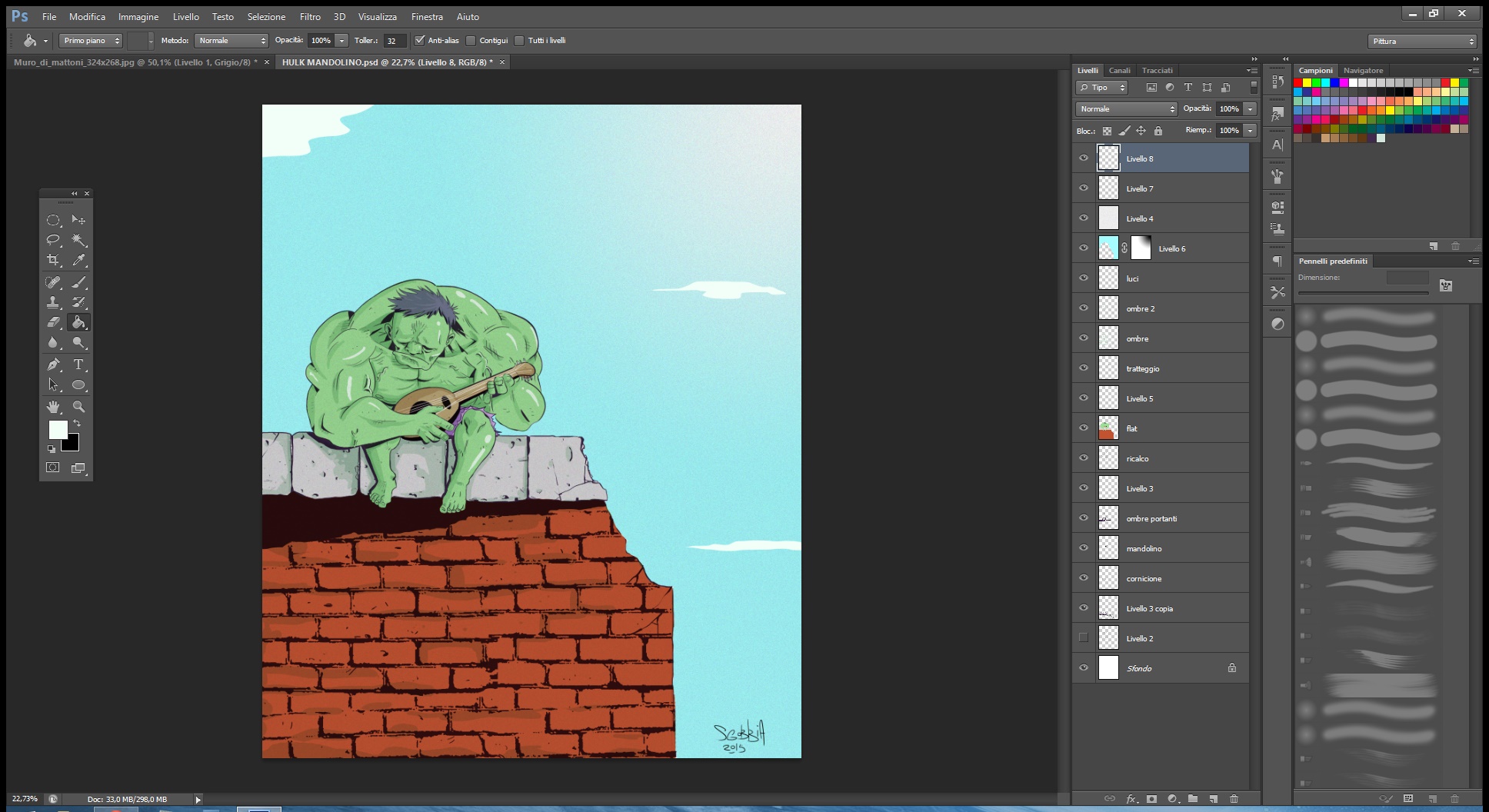Pick the Eyedropper tool
This screenshot has height=812, width=1489.
click(78, 260)
